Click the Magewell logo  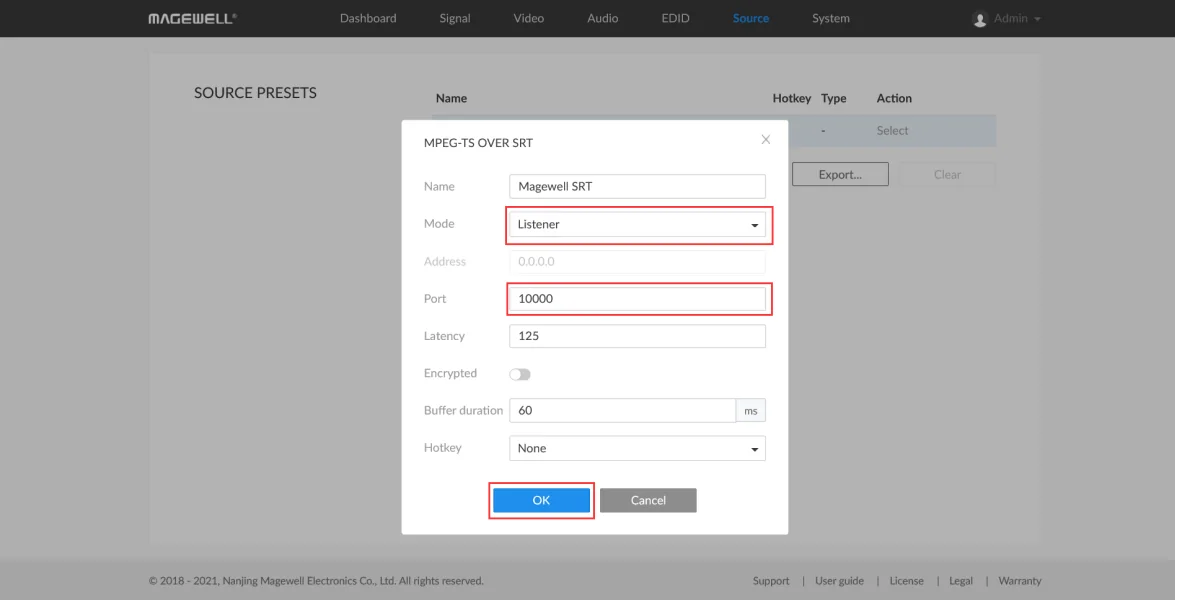tap(192, 19)
